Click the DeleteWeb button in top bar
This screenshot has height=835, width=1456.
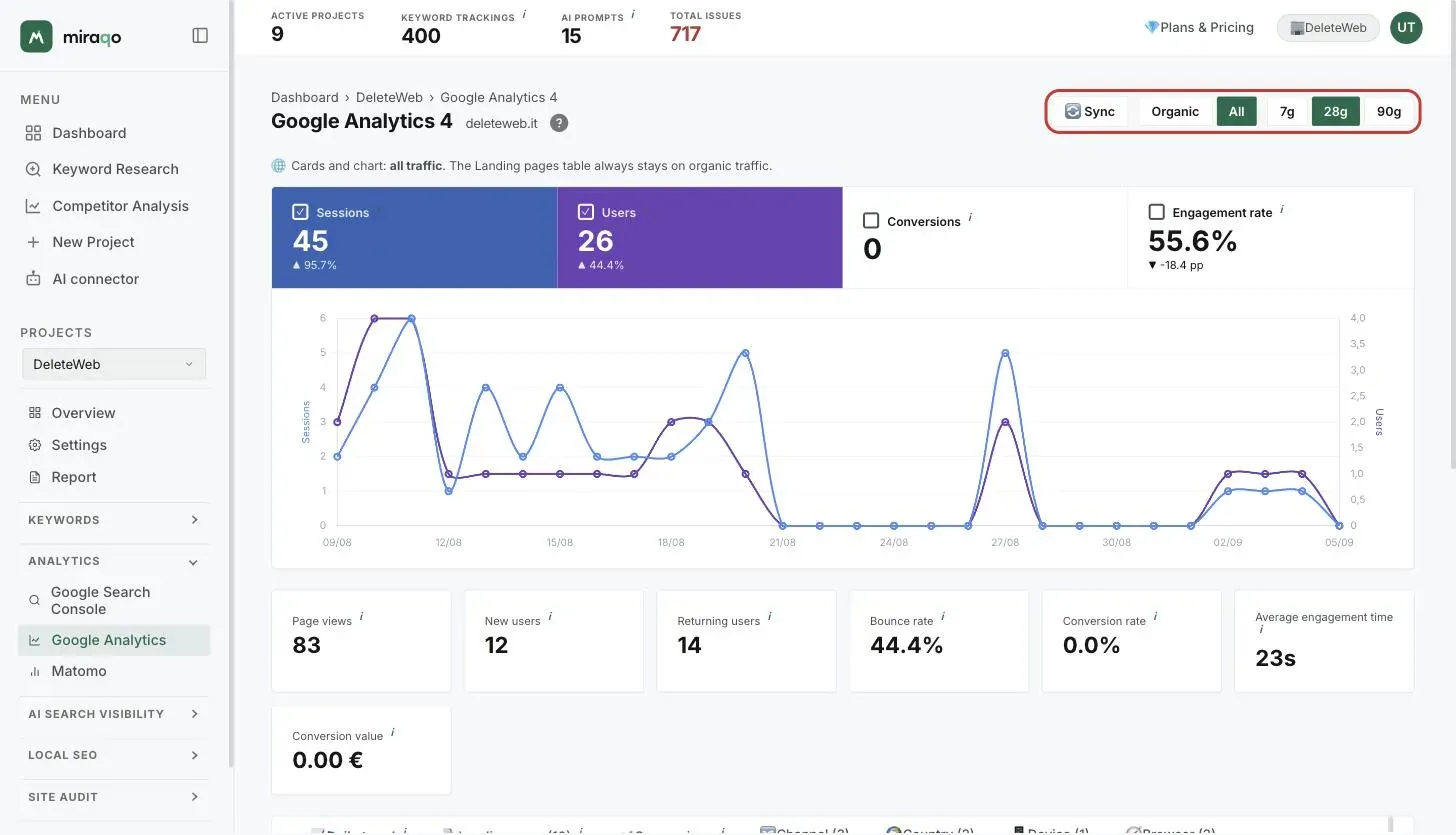pos(1328,27)
